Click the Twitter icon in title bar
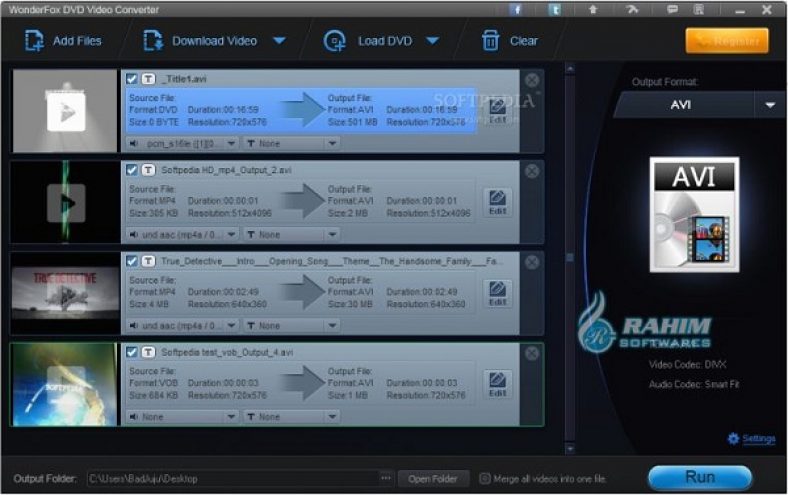Image resolution: width=788 pixels, height=495 pixels. click(554, 9)
